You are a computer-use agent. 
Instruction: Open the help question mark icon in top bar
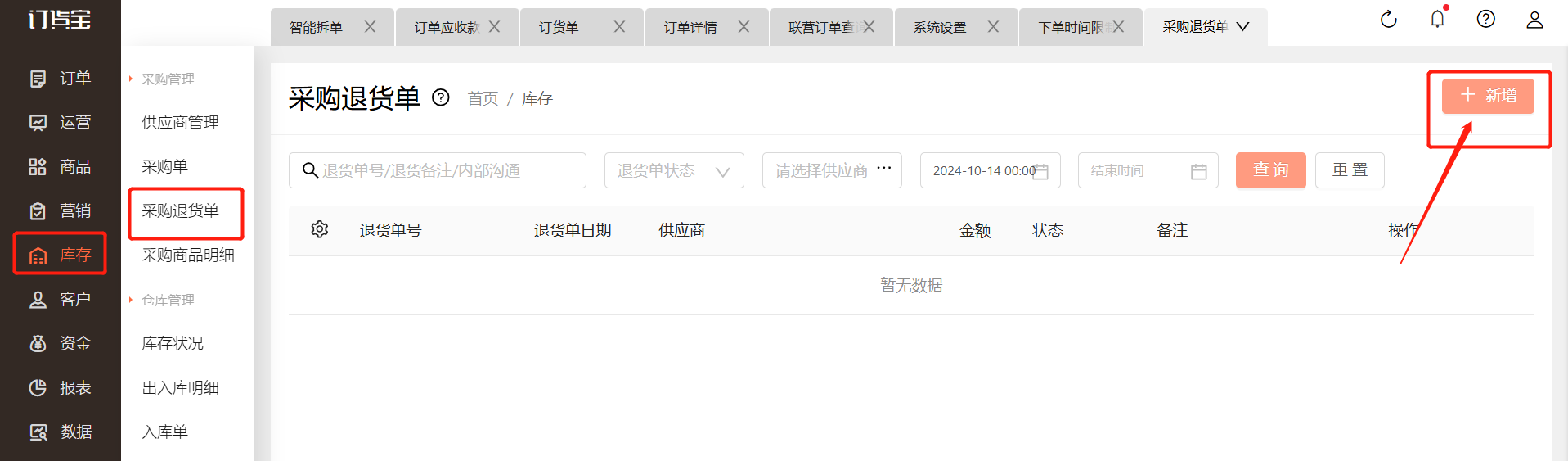pyautogui.click(x=1485, y=20)
